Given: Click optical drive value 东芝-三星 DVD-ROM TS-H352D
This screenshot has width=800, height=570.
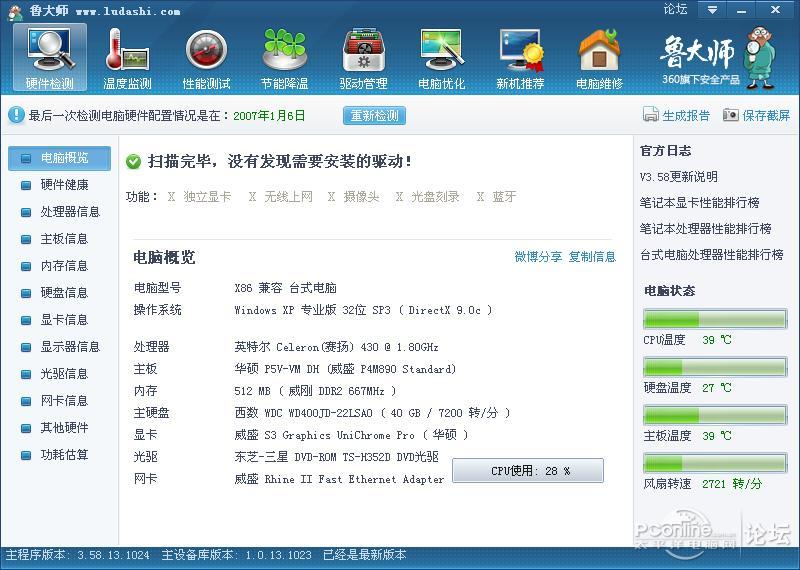Looking at the screenshot, I should tap(336, 457).
